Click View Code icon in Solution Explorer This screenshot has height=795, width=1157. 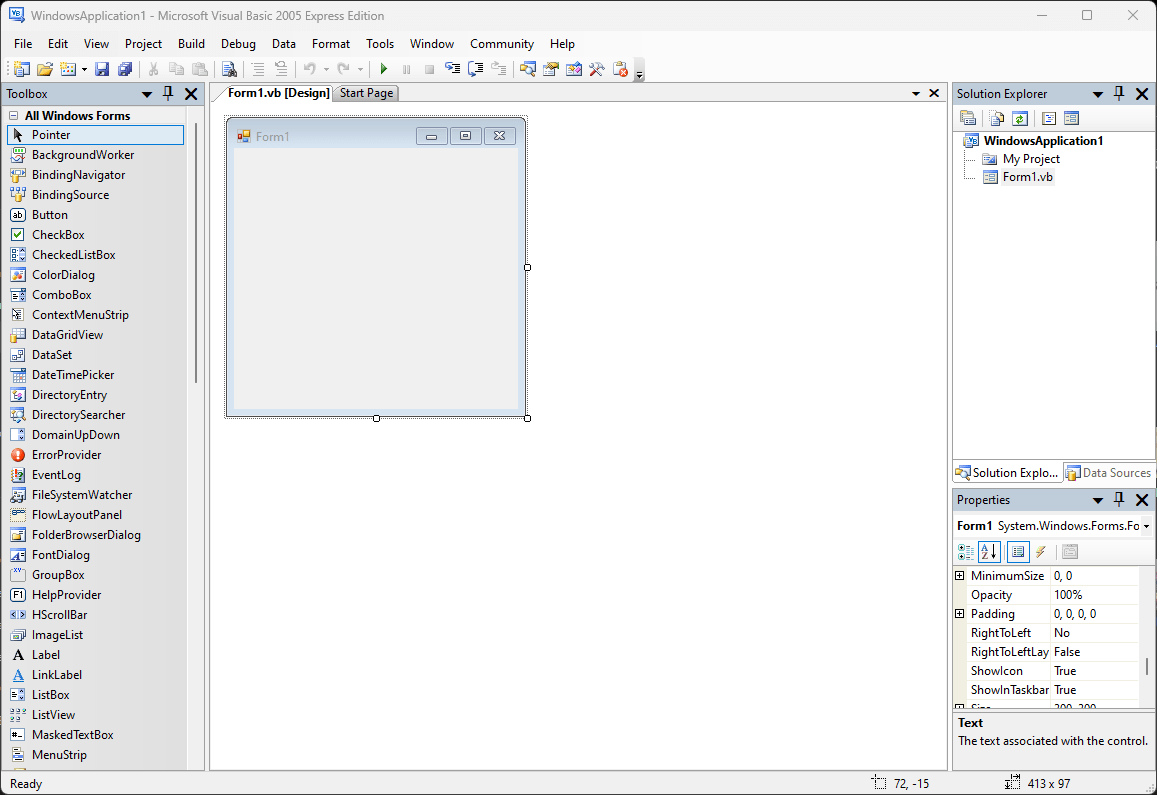(x=1049, y=118)
